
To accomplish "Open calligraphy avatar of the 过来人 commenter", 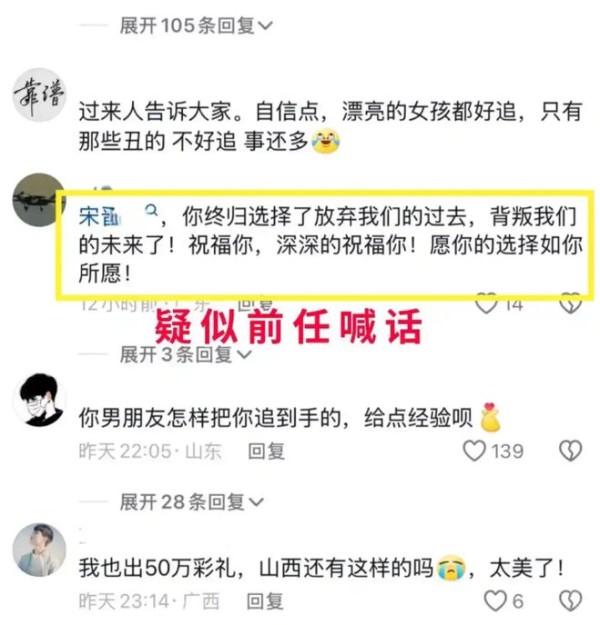I will 39,96.
